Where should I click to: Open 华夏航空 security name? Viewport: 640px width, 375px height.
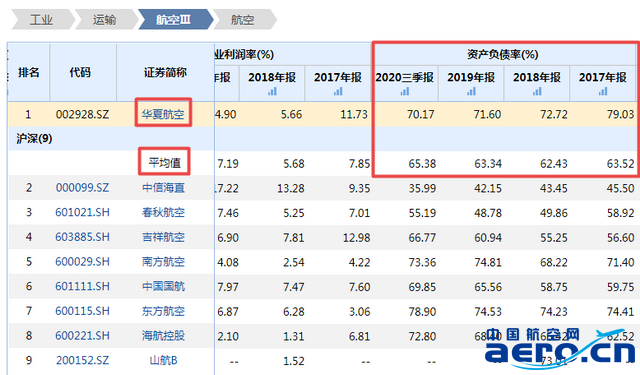click(x=163, y=114)
